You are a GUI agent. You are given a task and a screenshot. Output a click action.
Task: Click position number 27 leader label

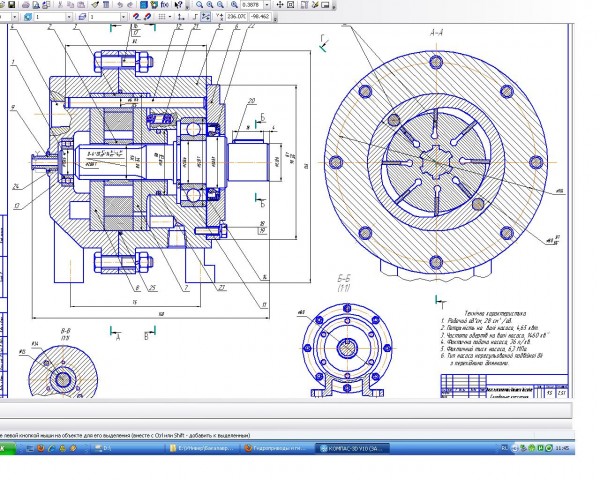tap(222, 287)
